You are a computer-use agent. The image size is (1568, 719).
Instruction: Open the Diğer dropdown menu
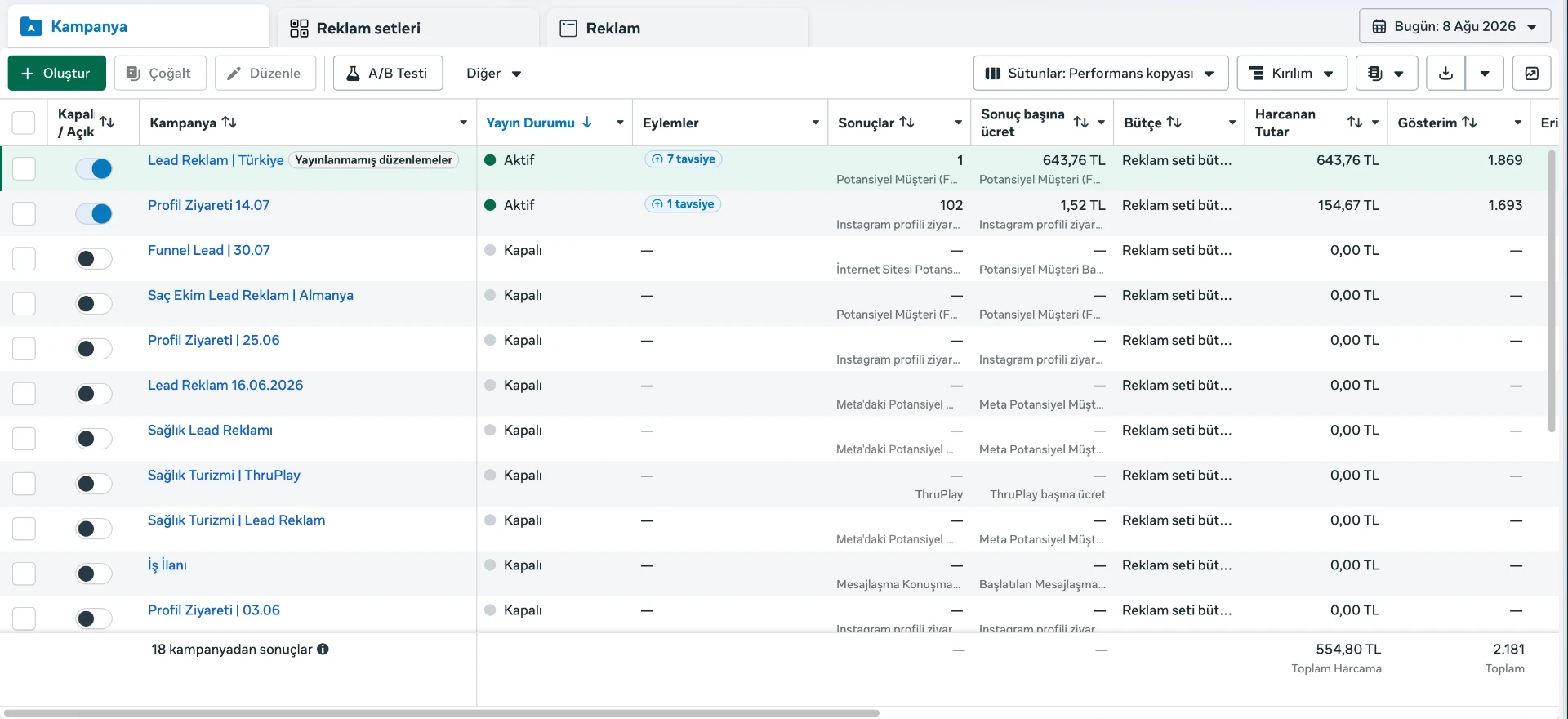tap(493, 74)
